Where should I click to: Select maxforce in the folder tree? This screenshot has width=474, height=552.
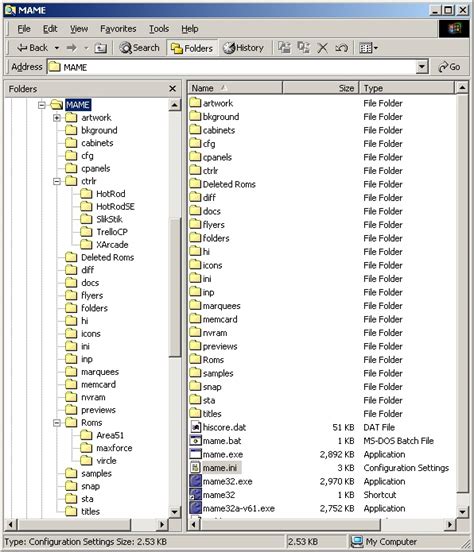[x=114, y=448]
